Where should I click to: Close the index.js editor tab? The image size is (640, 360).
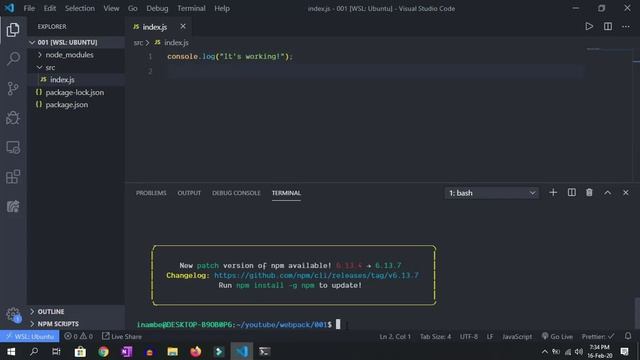[x=183, y=27]
